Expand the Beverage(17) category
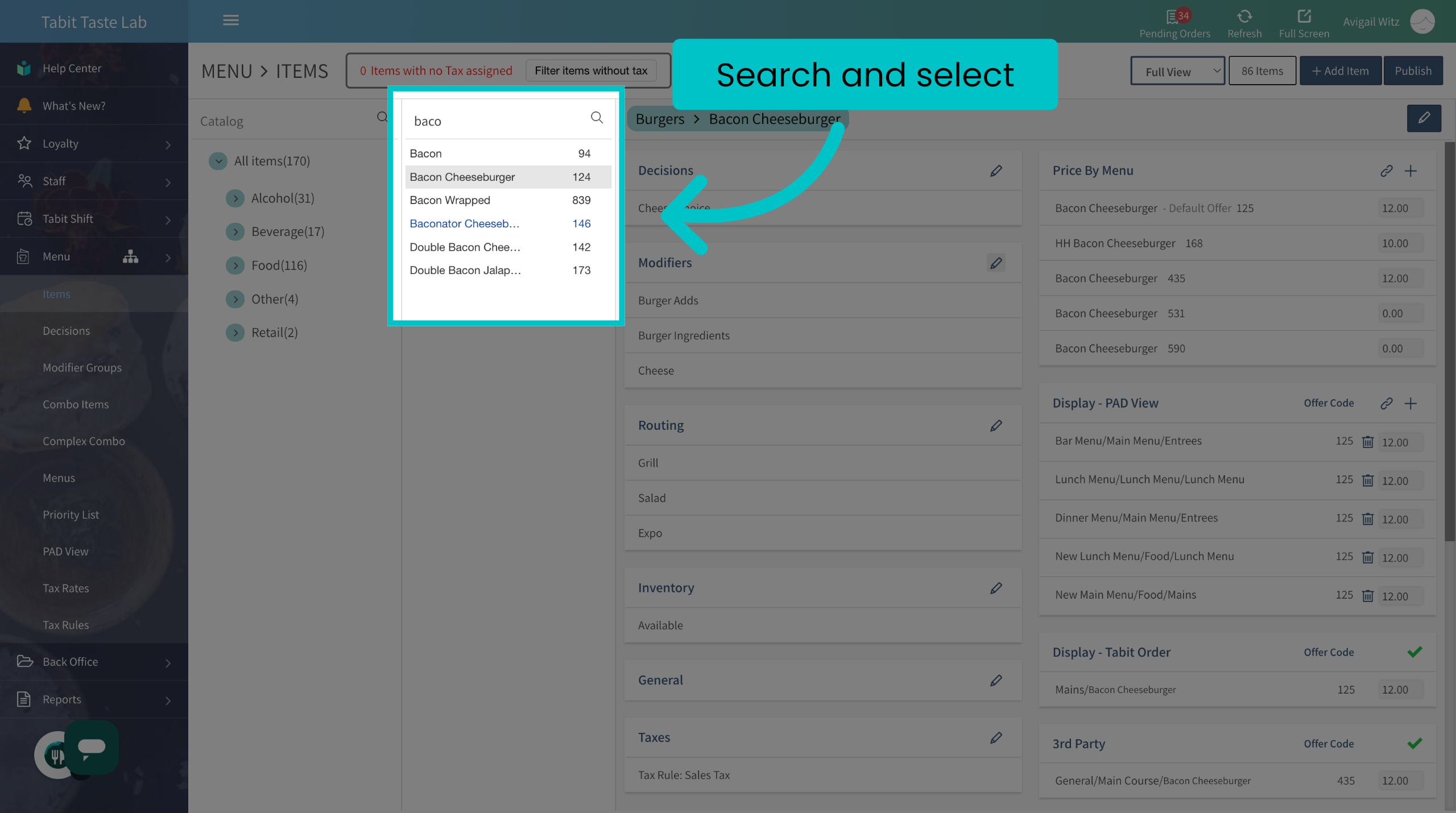 (x=235, y=231)
